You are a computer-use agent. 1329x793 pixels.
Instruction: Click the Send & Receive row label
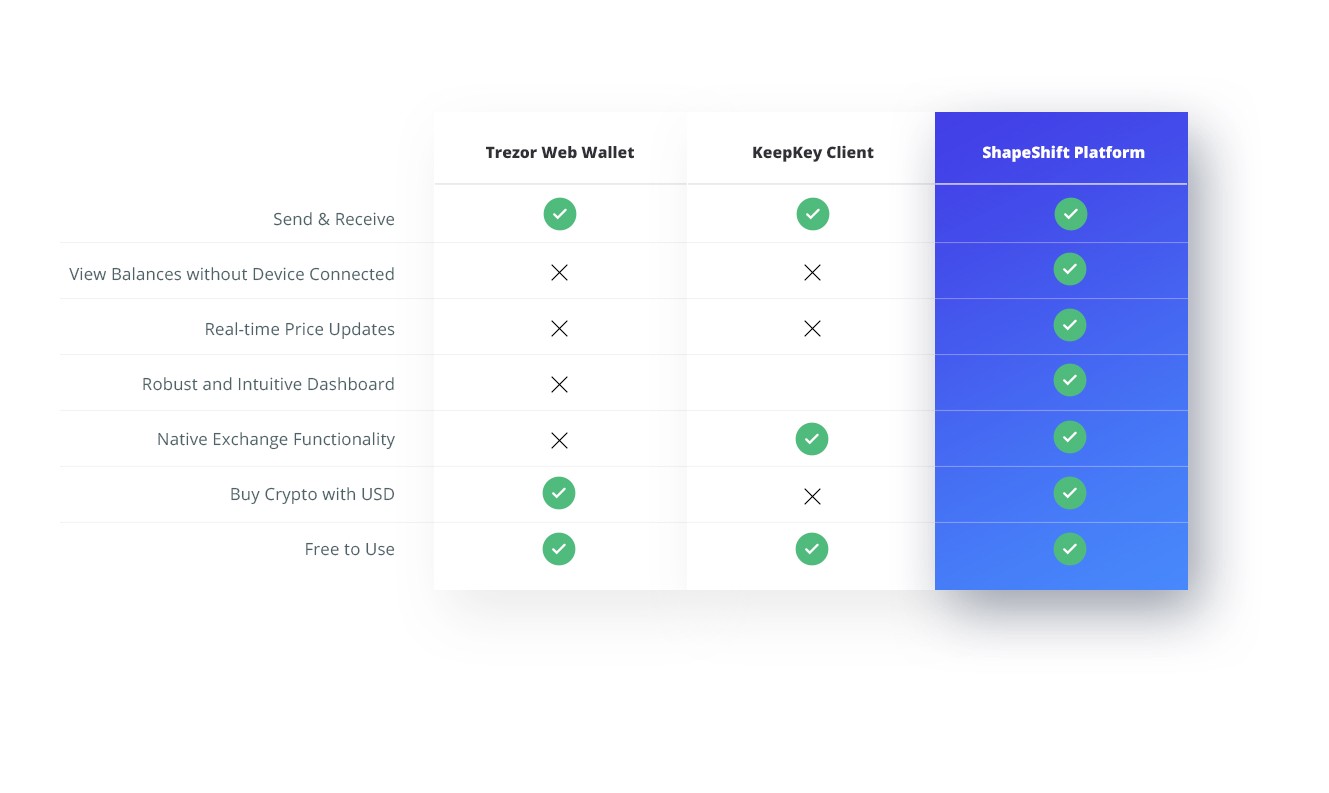pyautogui.click(x=334, y=219)
